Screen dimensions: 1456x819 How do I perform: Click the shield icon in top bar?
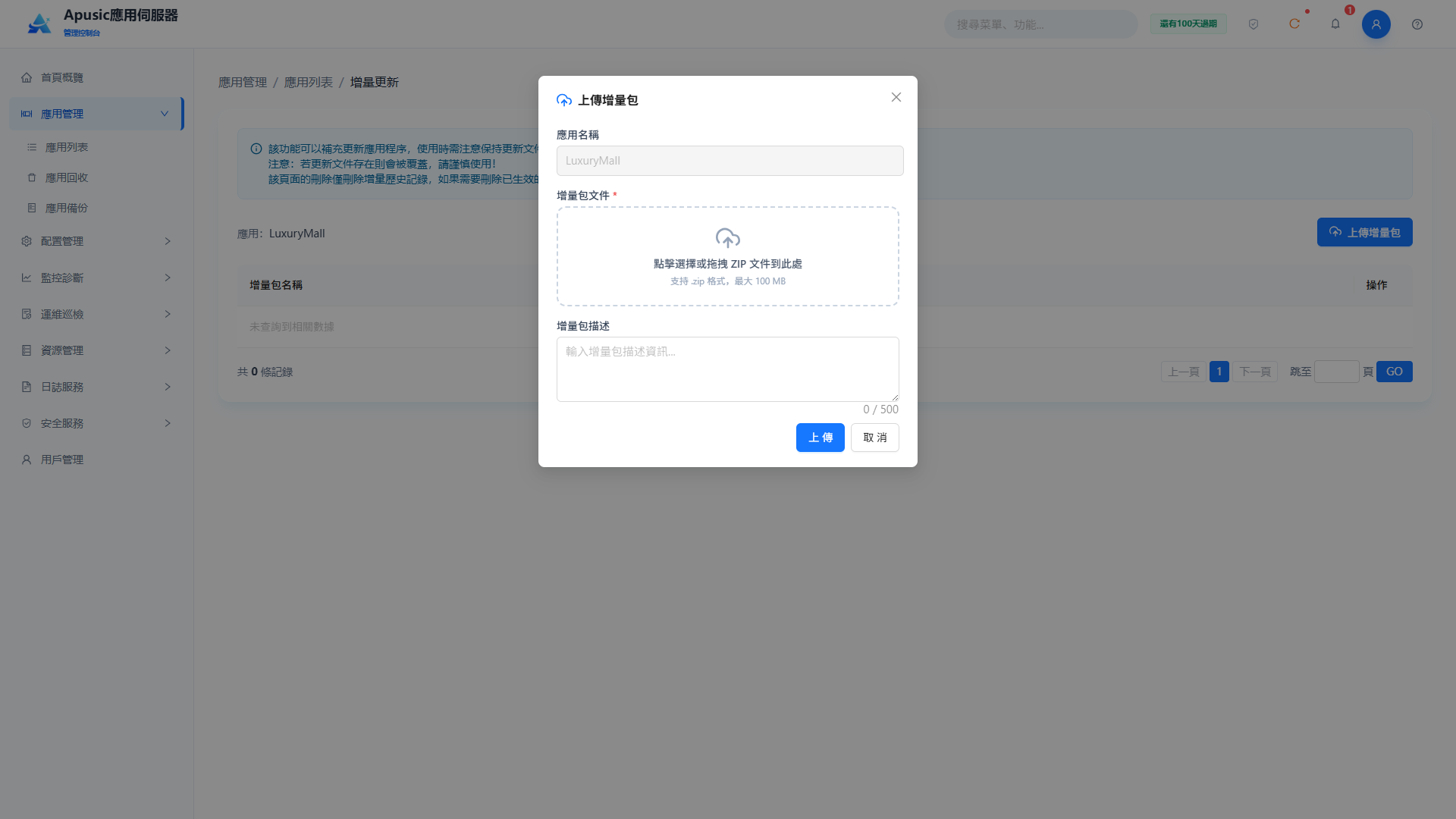pos(1254,24)
